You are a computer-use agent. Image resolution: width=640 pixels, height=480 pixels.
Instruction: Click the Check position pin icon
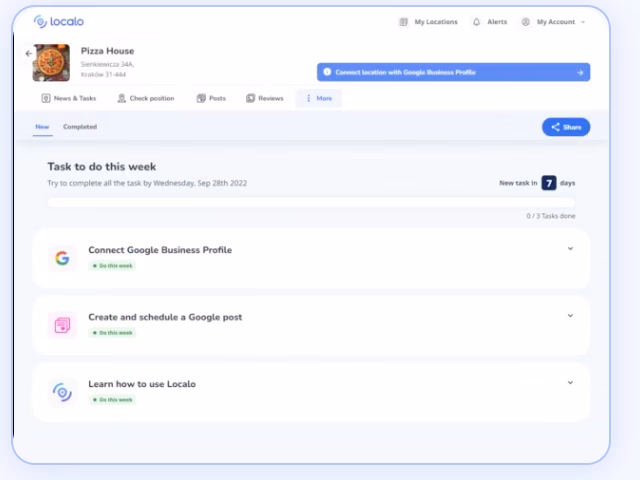(121, 98)
